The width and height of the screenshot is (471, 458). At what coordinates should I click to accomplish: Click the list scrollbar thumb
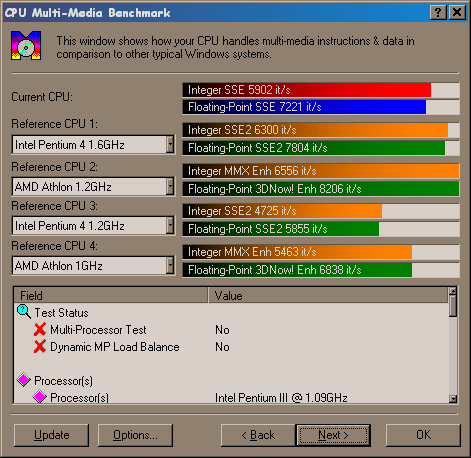coord(453,306)
